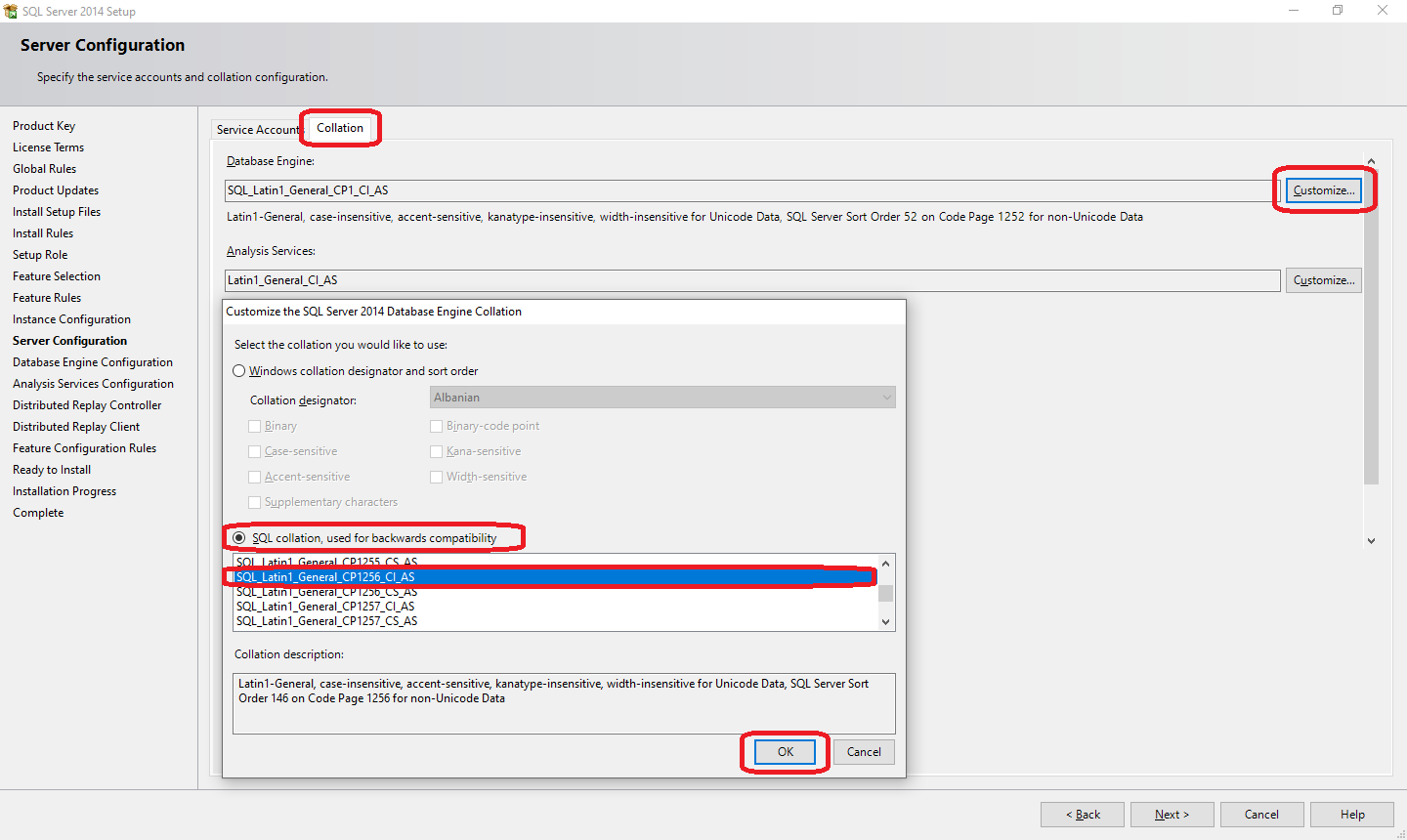Click the SQL Server Setup title bar icon
The image size is (1407, 840).
click(11, 11)
